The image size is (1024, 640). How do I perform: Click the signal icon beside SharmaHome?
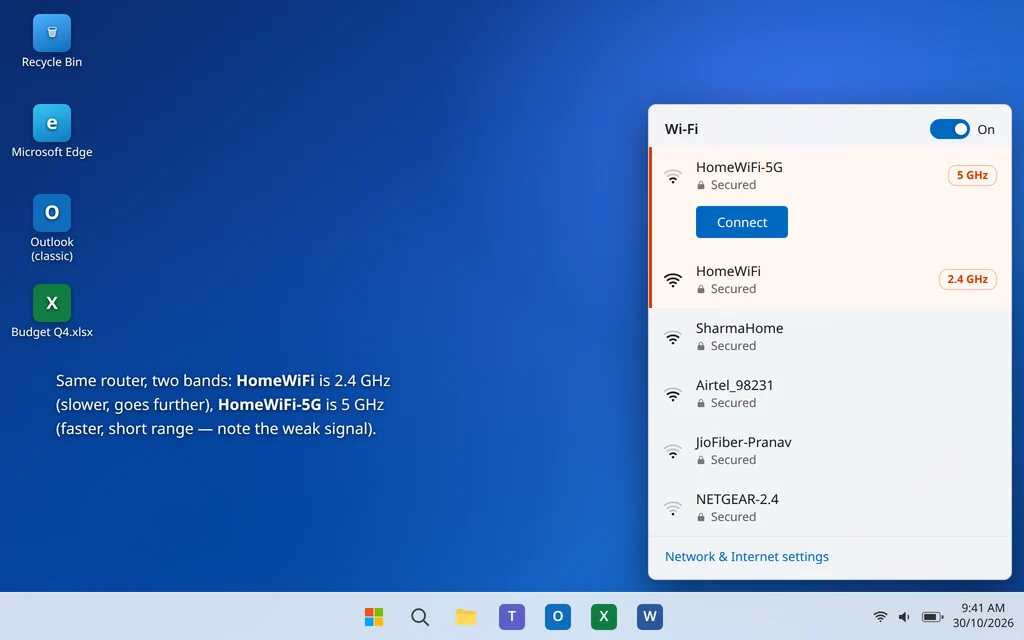[x=673, y=337]
